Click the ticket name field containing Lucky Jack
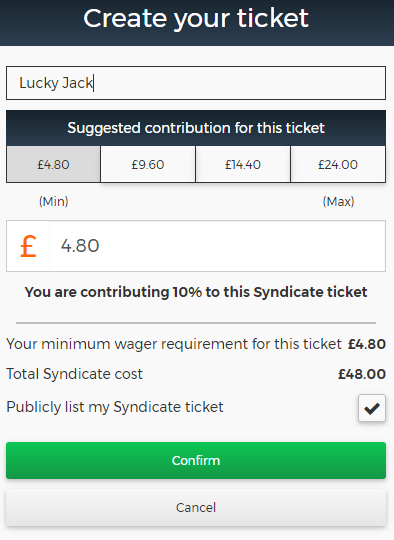 (196, 83)
